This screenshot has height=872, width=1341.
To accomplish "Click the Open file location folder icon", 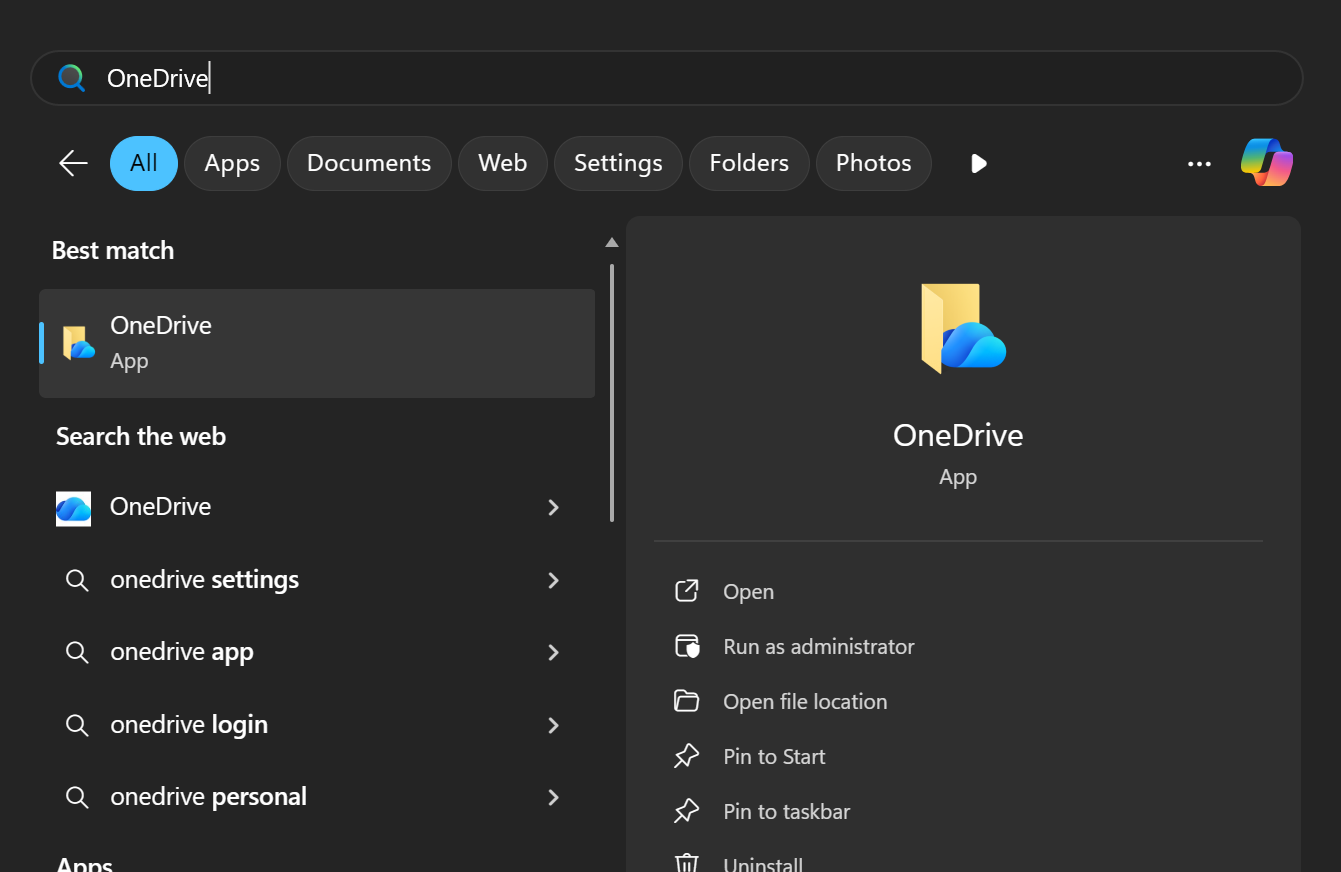I will click(x=687, y=702).
